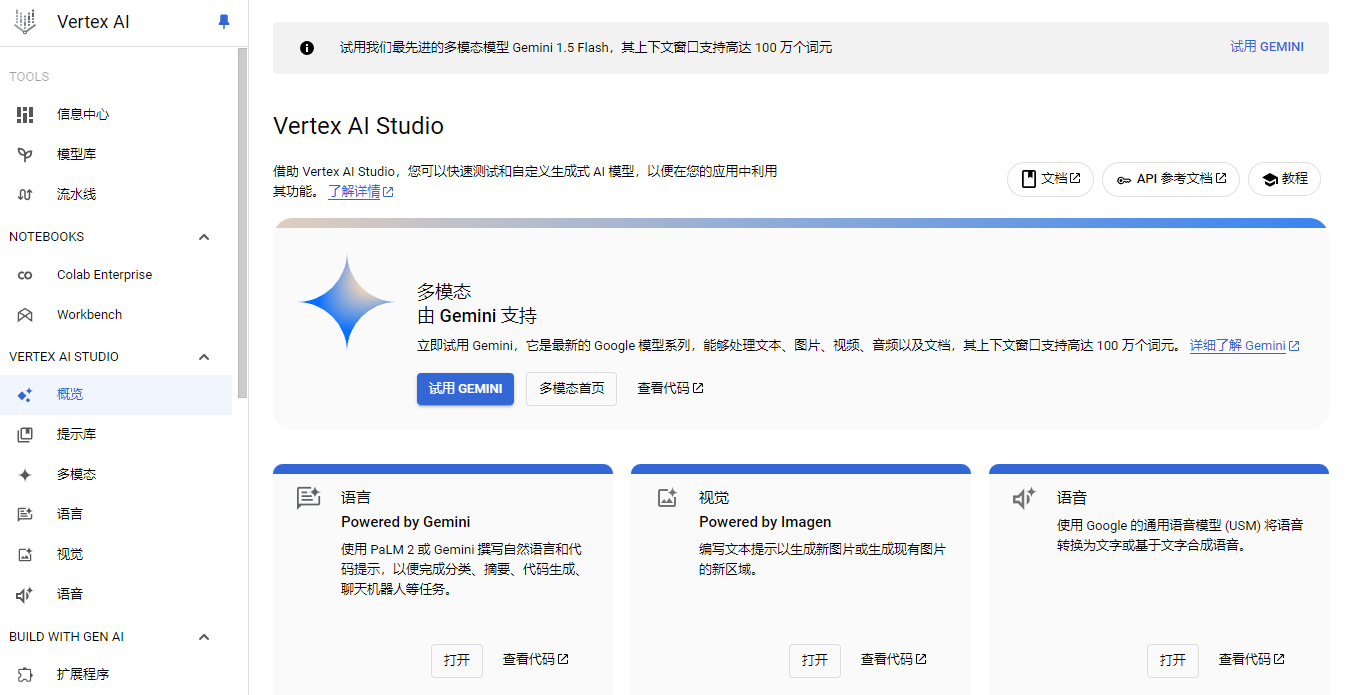The height and width of the screenshot is (695, 1357).
Task: Go to 流水线 in the sidebar
Action: click(116, 195)
